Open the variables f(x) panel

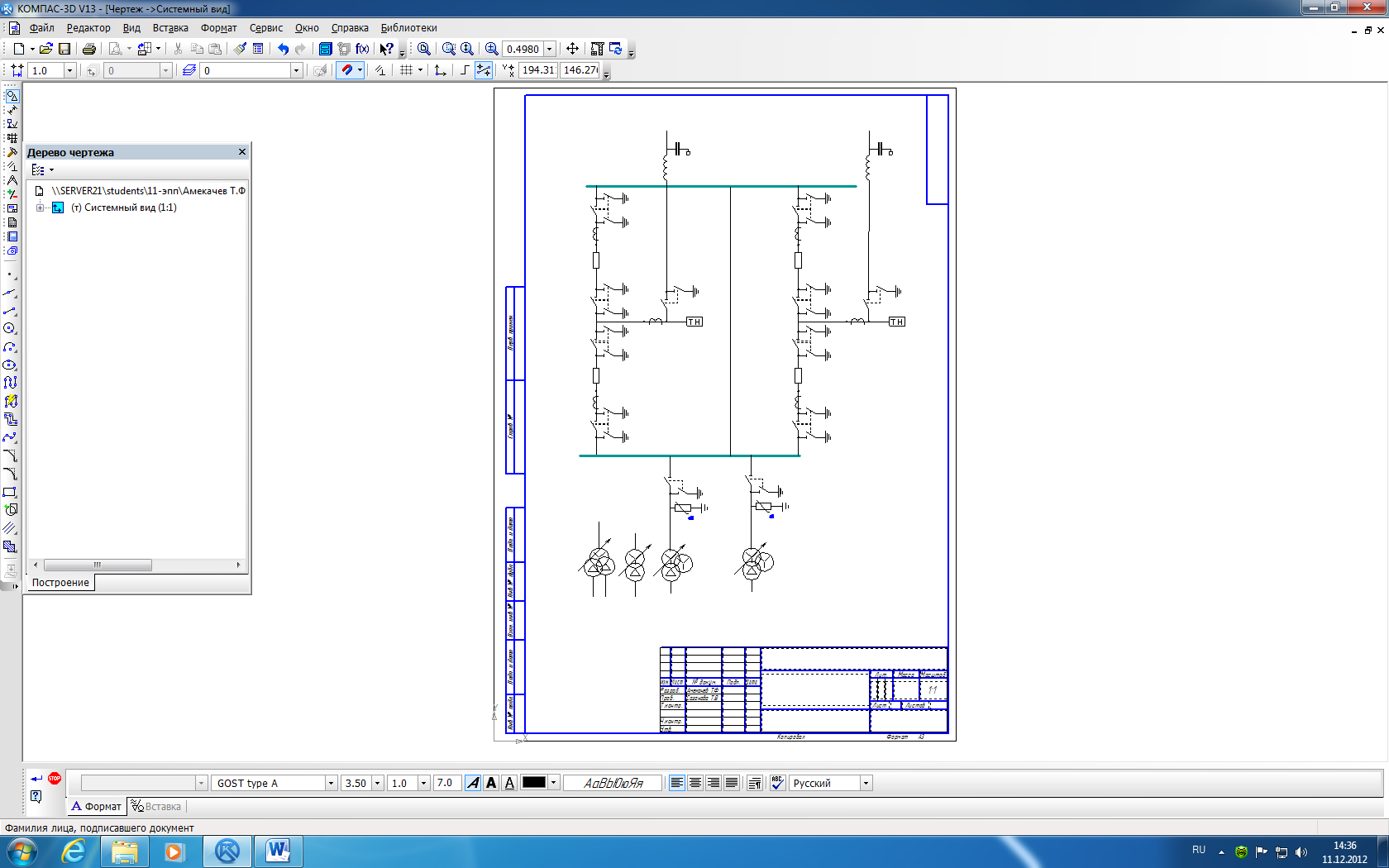pos(362,49)
